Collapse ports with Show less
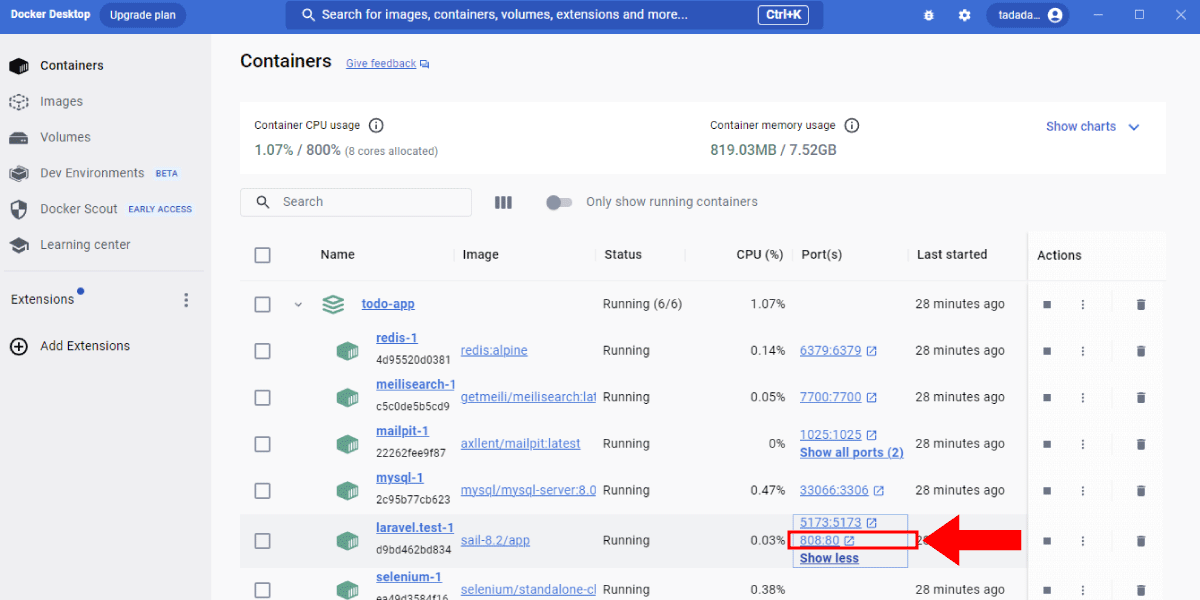Viewport: 1200px width, 600px height. (829, 559)
